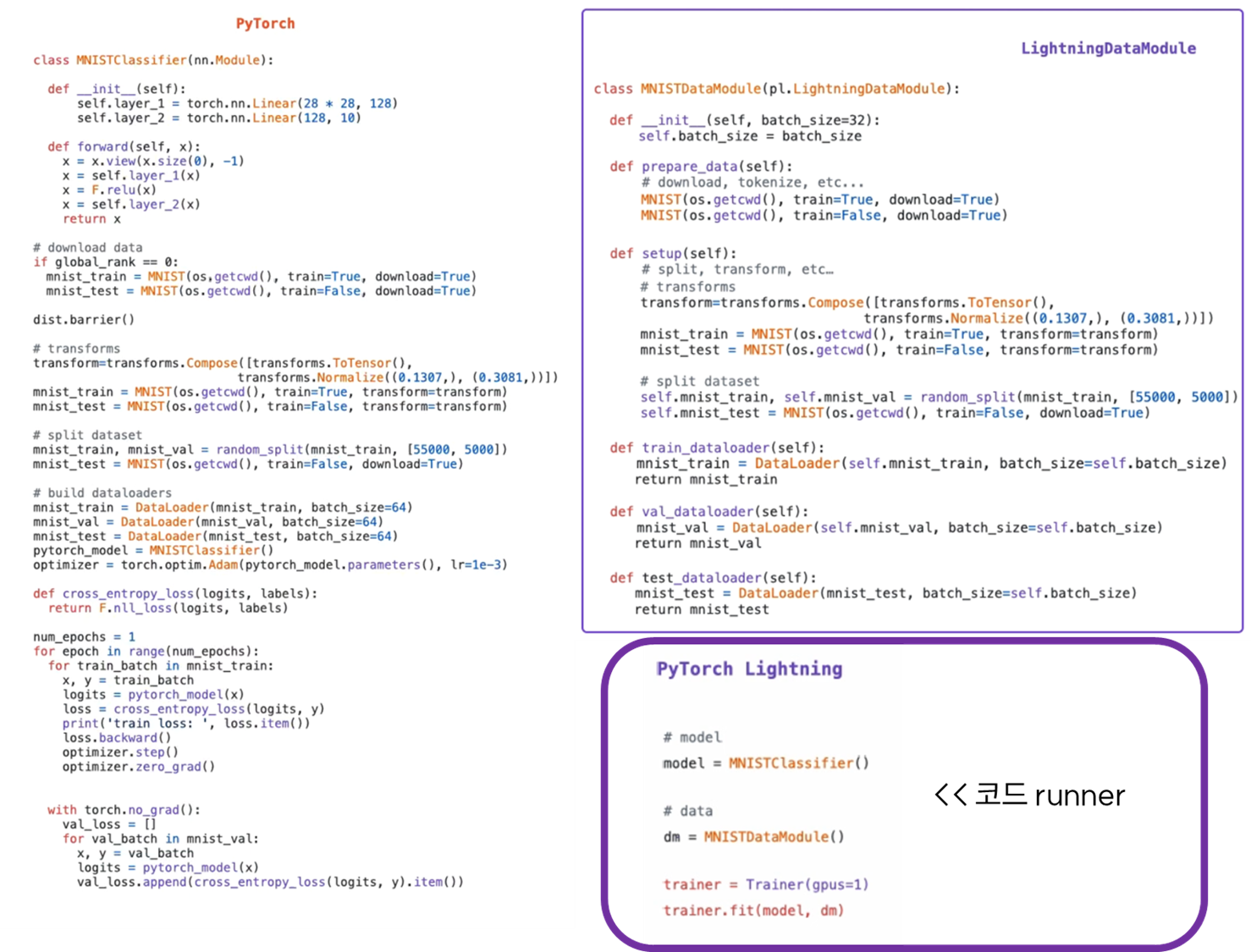This screenshot has width=1251, height=952.
Task: Click "class MNISTDataModule(pl.LightningDataModule):"
Action: [x=777, y=89]
